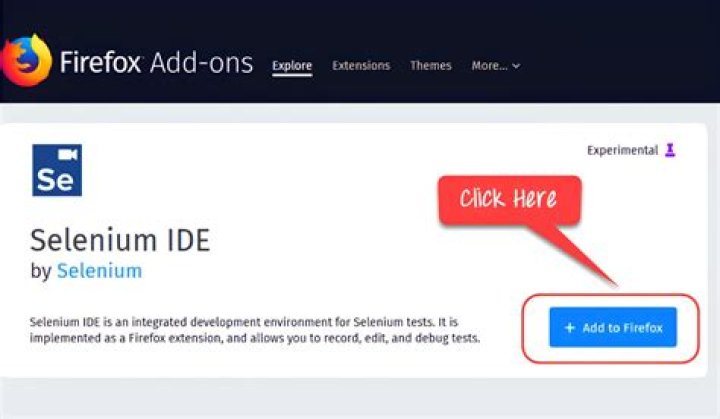This screenshot has width=720, height=419.
Task: Click the Firefox Add-ons site title
Action: pos(157,62)
